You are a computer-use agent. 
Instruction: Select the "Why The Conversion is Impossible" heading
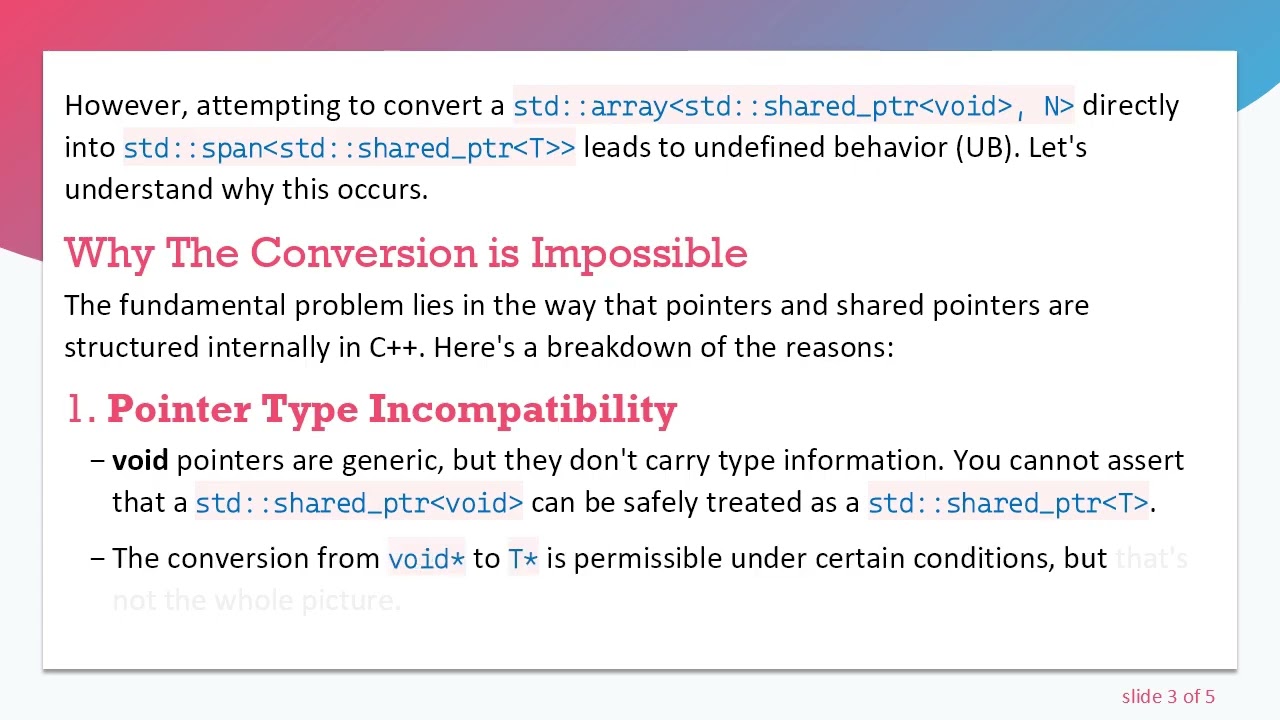406,253
